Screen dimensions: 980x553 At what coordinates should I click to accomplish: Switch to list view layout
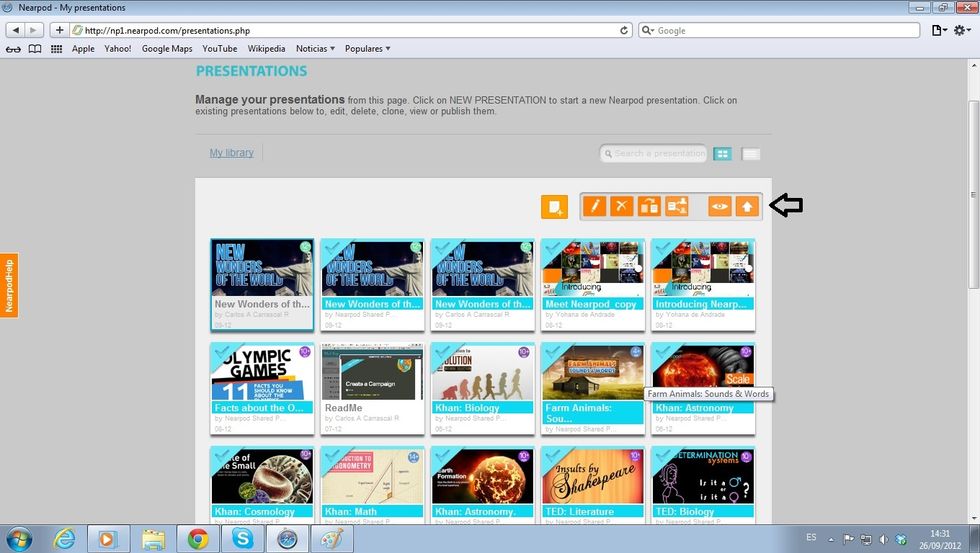pos(751,154)
